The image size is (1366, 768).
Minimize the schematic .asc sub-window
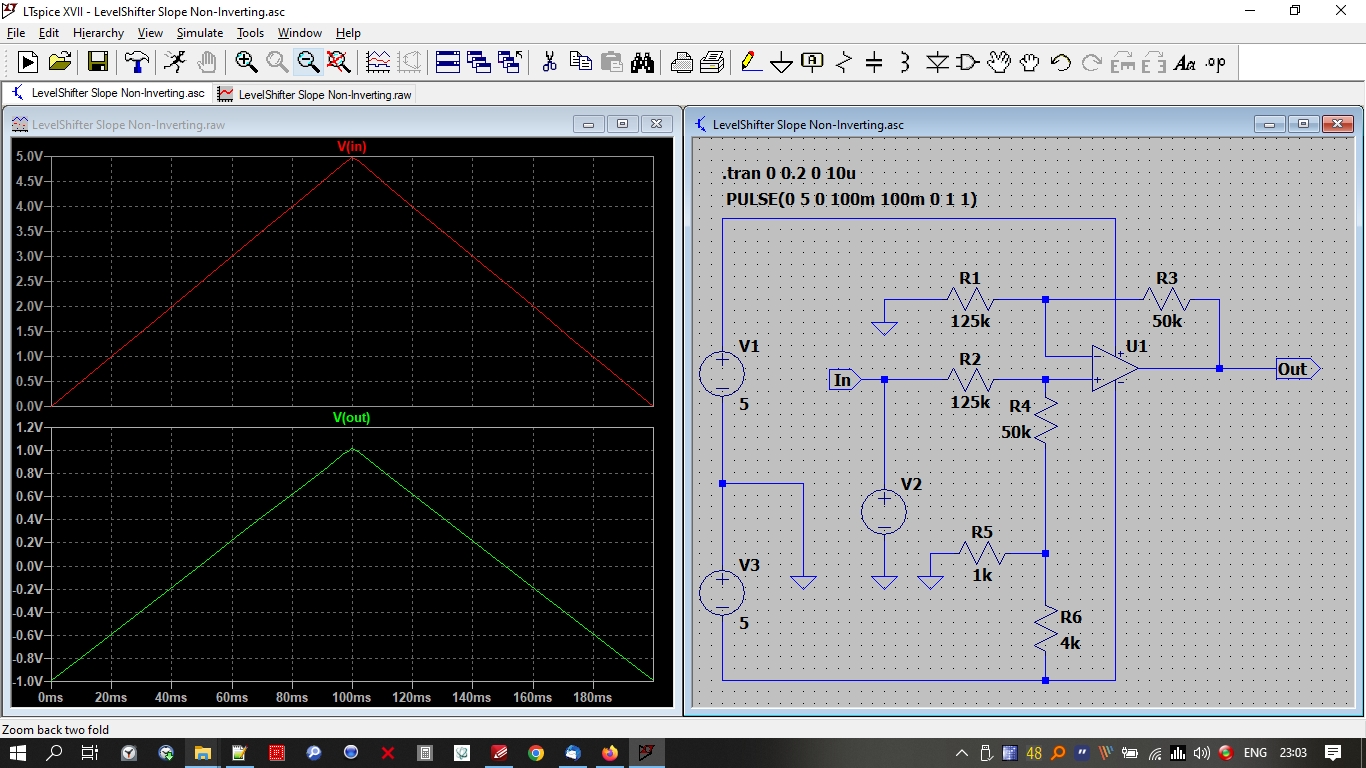[1269, 124]
